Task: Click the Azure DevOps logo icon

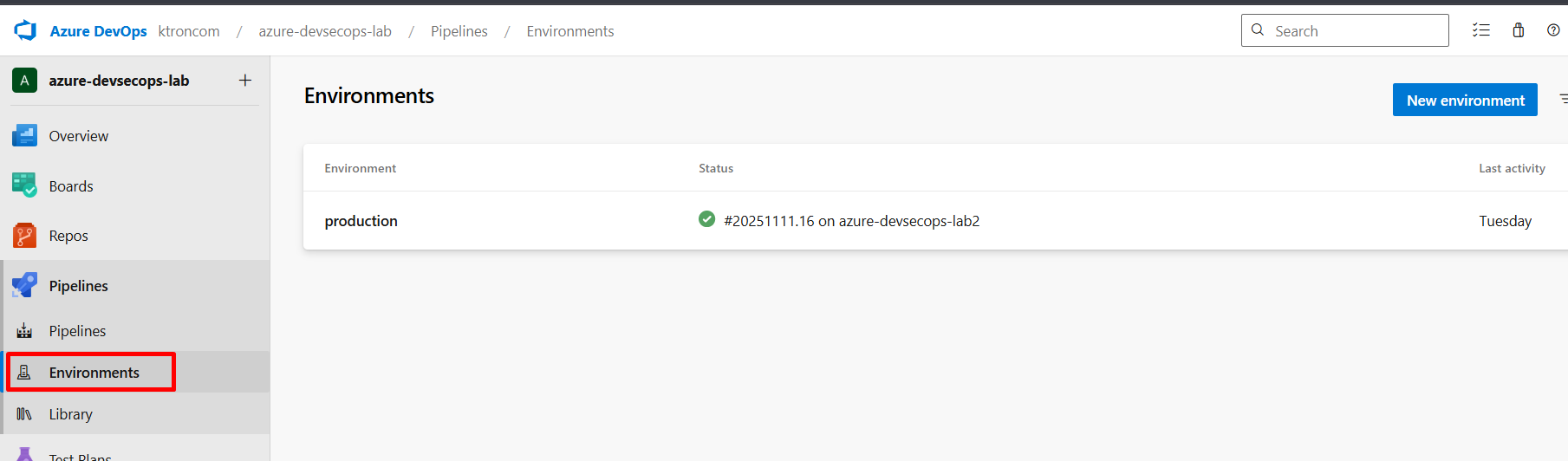Action: pyautogui.click(x=25, y=31)
